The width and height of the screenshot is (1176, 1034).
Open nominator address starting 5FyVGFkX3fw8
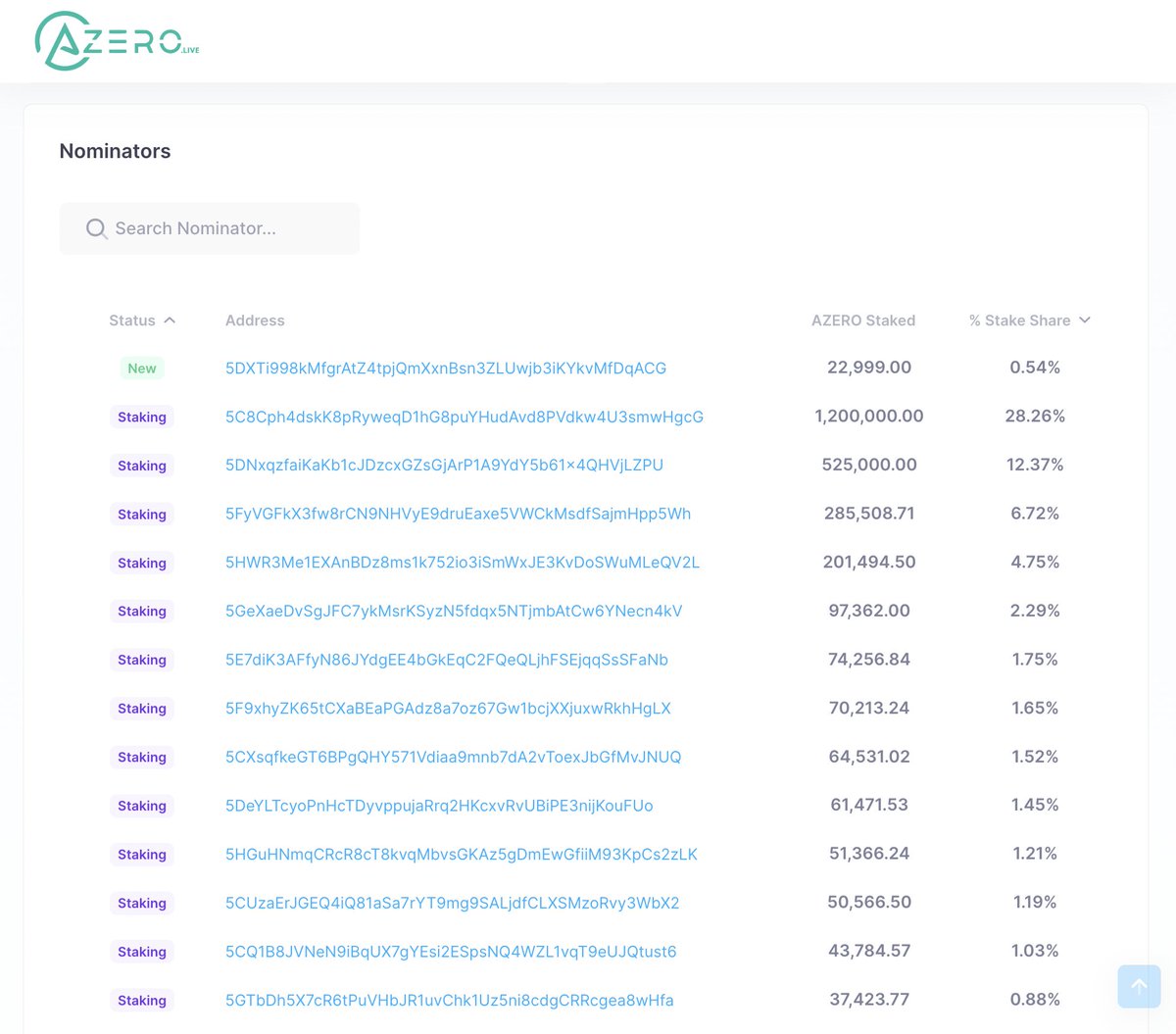coord(458,514)
